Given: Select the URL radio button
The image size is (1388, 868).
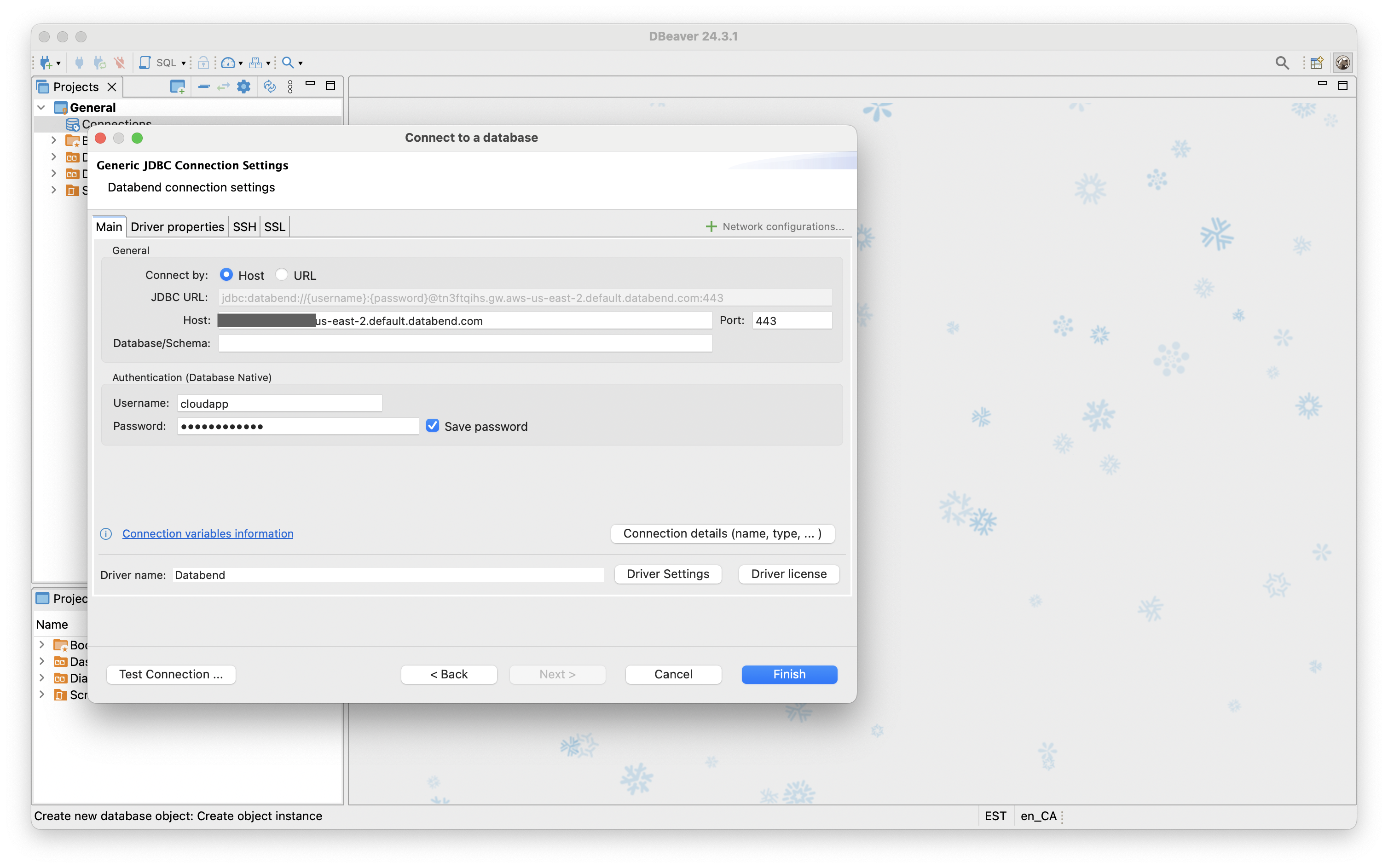Looking at the screenshot, I should 281,274.
